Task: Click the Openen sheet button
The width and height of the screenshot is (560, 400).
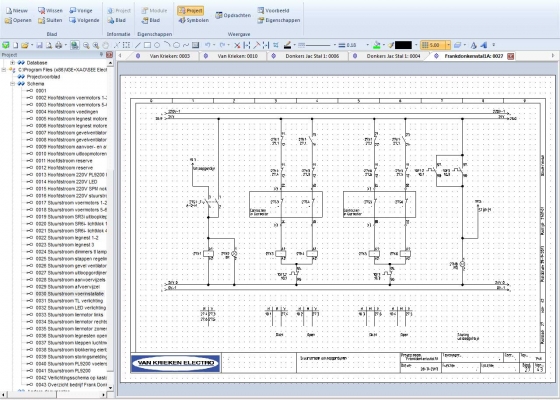Action: tap(18, 20)
